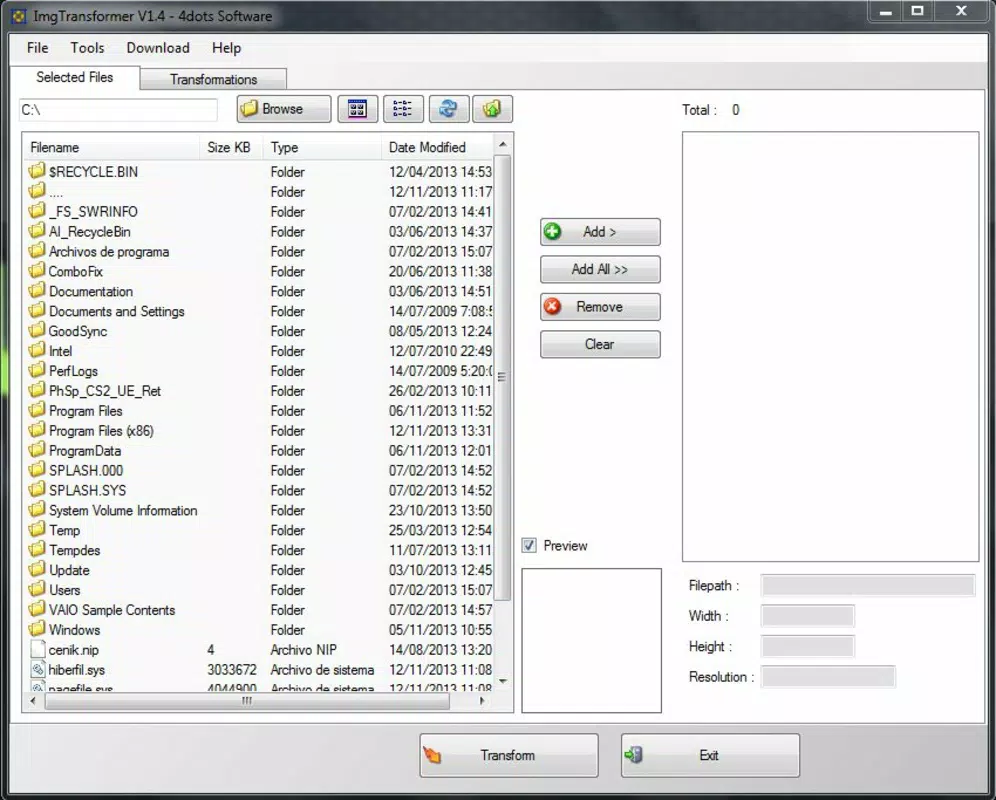Click the Add All >> button
This screenshot has height=800, width=996.
[600, 269]
